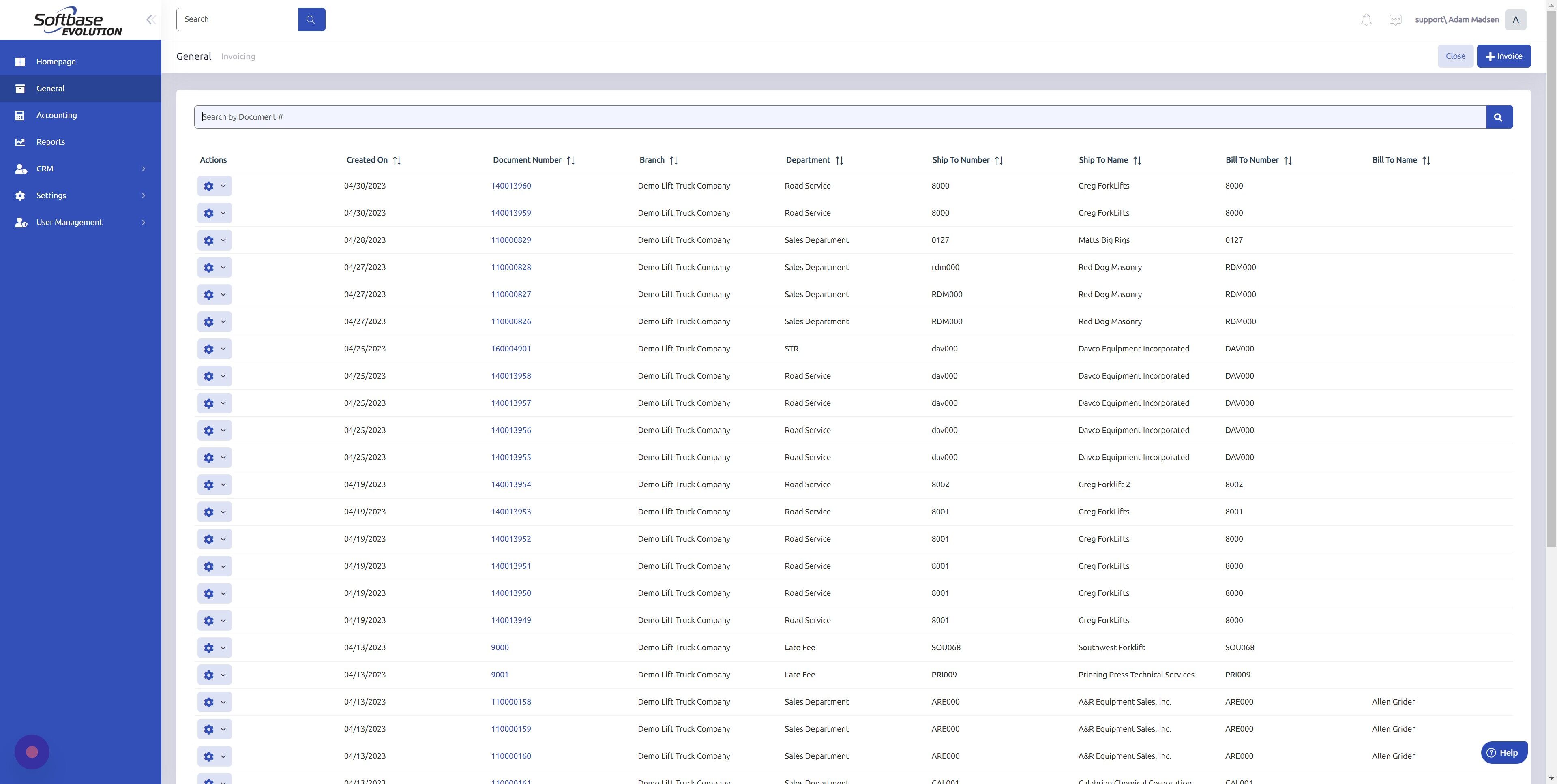This screenshot has height=784, width=1557.
Task: Expand the Settings menu chevron
Action: tap(143, 195)
